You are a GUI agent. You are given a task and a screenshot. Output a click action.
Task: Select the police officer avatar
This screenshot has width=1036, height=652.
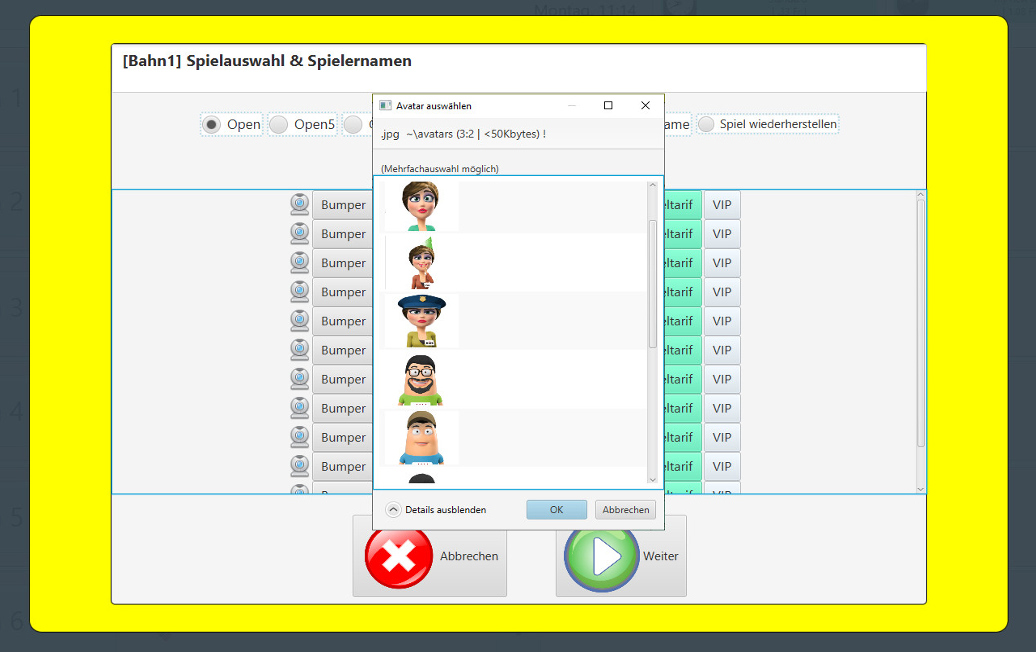[x=421, y=320]
